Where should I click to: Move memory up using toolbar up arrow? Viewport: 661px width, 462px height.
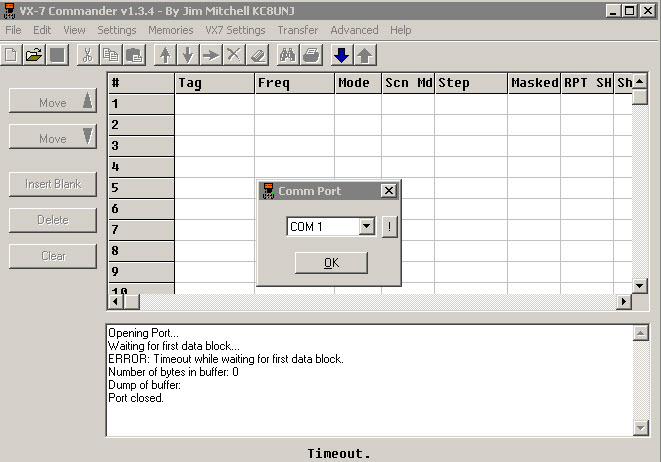click(x=165, y=55)
